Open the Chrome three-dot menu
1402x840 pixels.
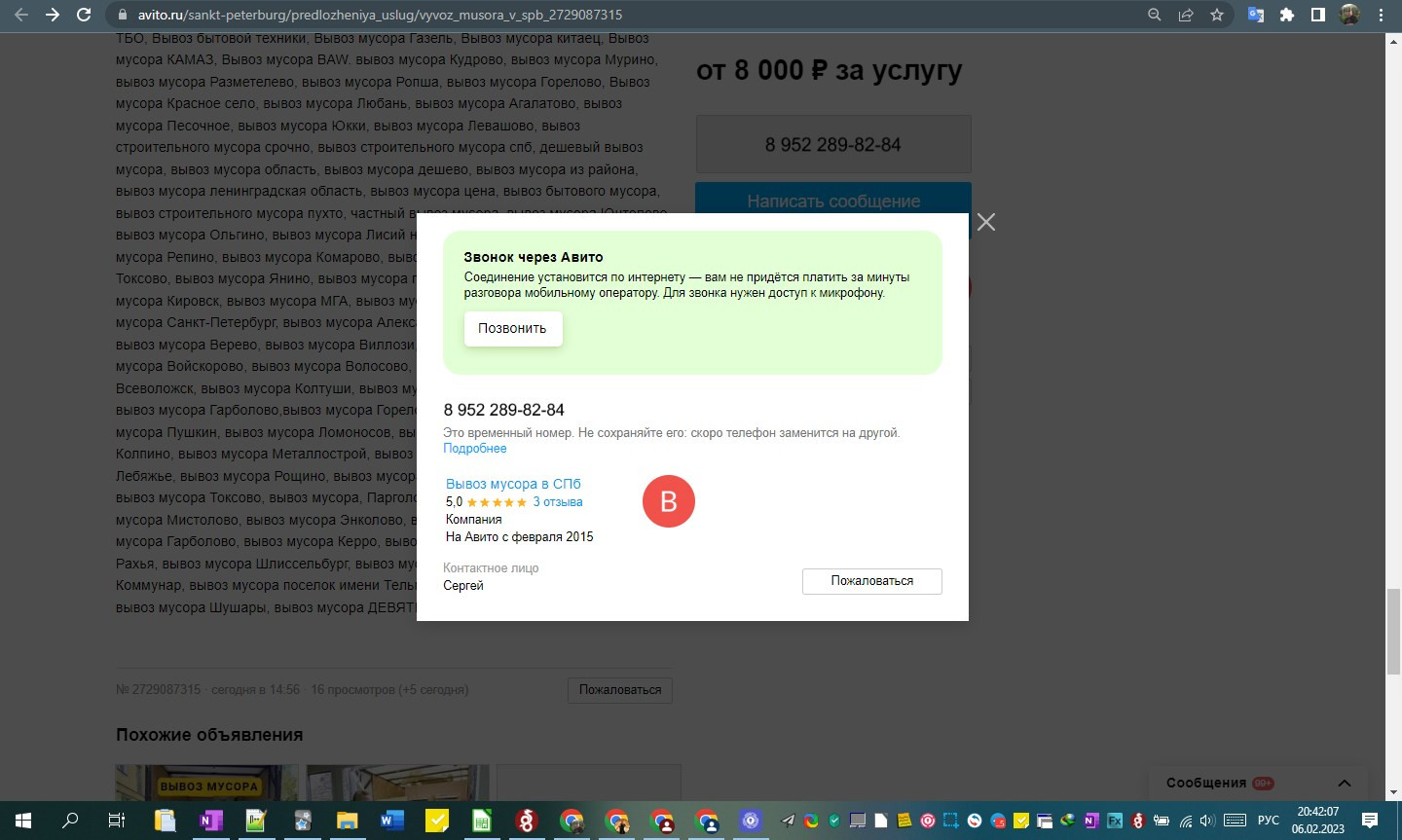[x=1381, y=15]
